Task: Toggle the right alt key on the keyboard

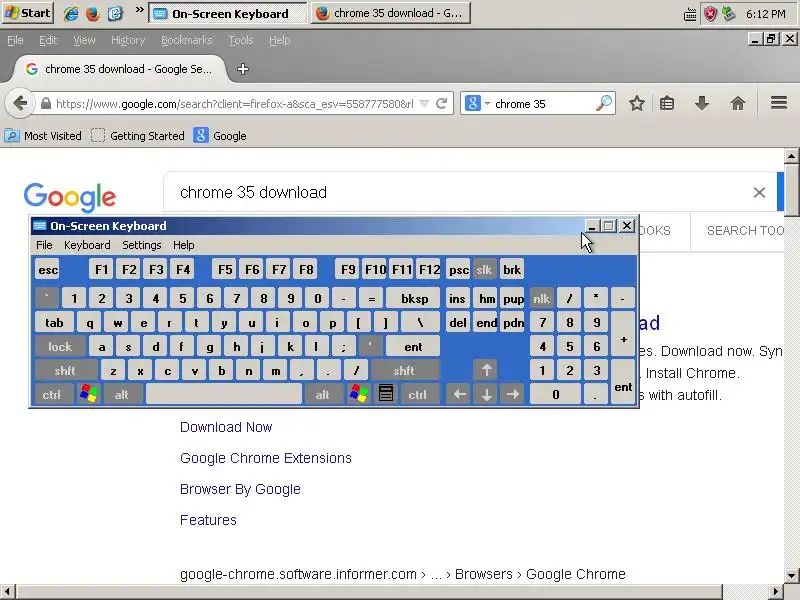Action: click(322, 394)
